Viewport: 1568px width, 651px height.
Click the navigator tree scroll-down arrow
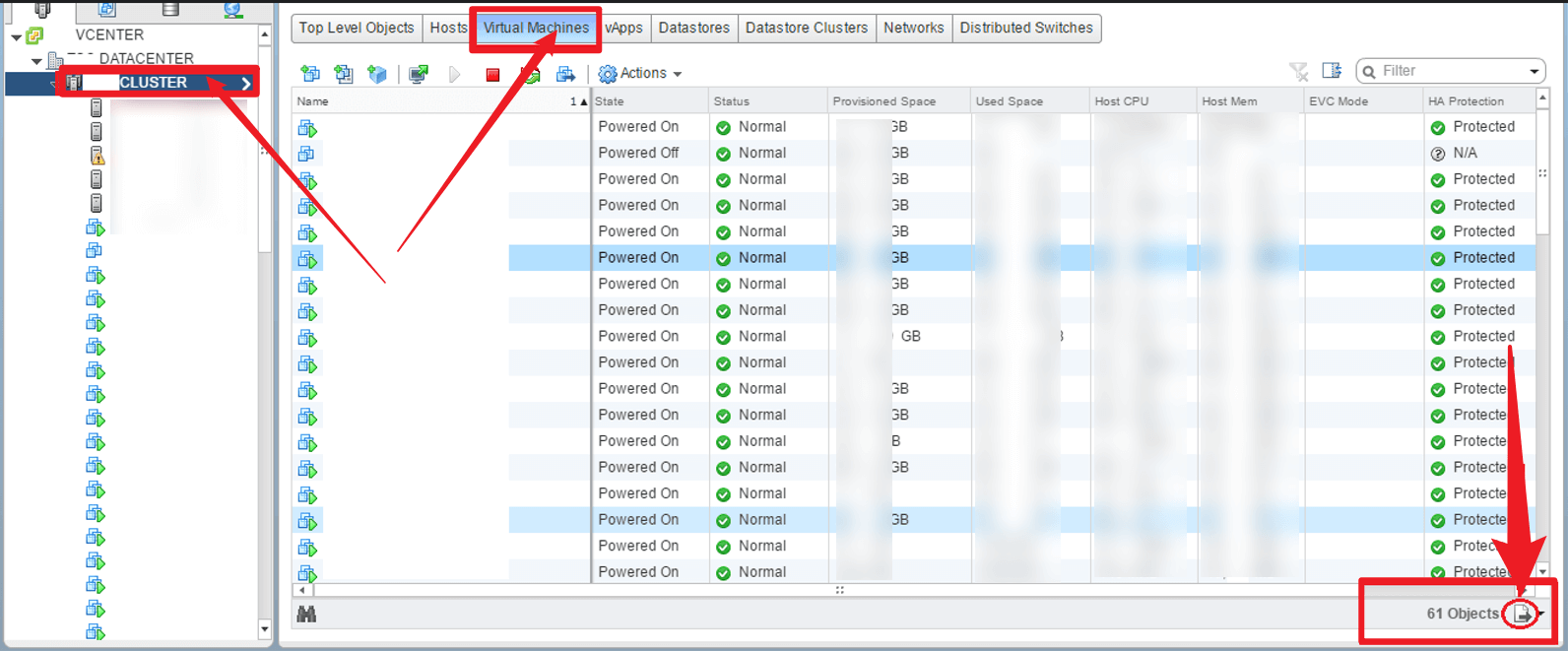[264, 629]
